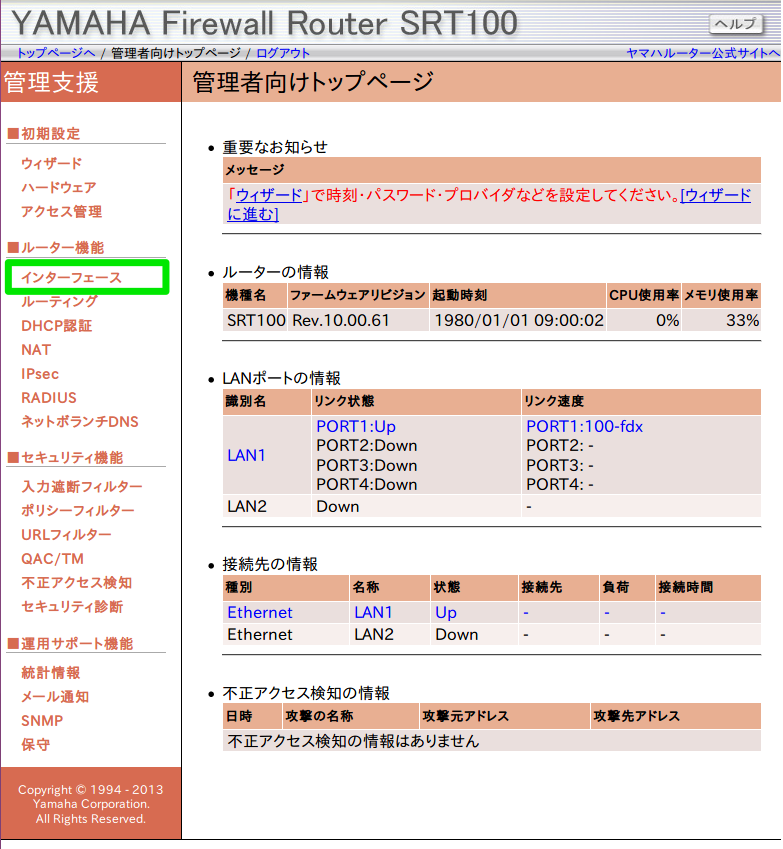Open セキュリティ診断 sidebar item

tap(72, 606)
